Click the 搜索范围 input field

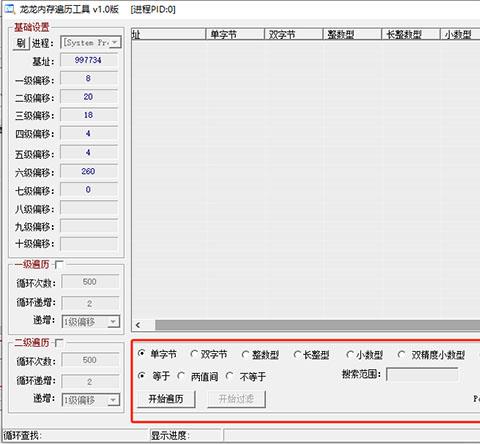tap(422, 374)
